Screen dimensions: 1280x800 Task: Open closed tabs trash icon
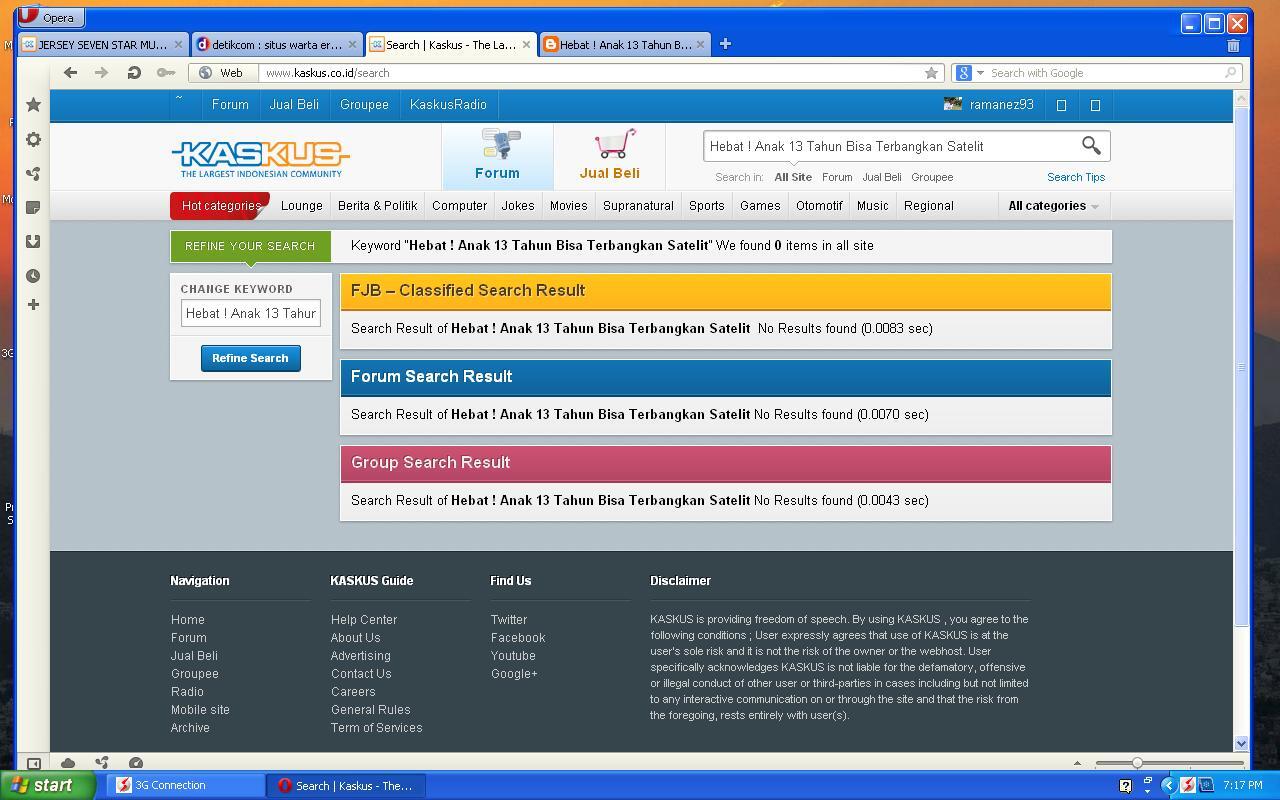pyautogui.click(x=1233, y=45)
